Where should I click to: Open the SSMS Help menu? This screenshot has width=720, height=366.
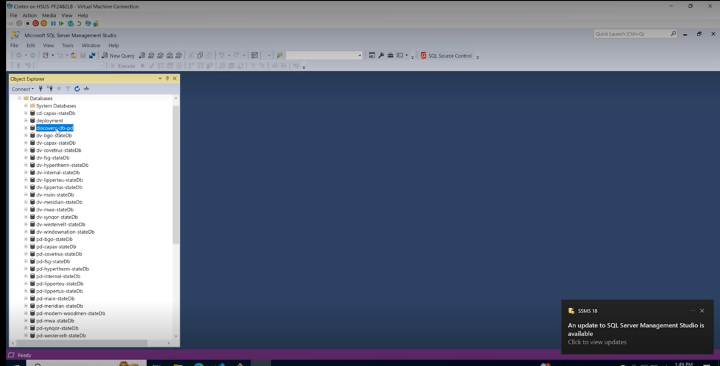(x=113, y=45)
